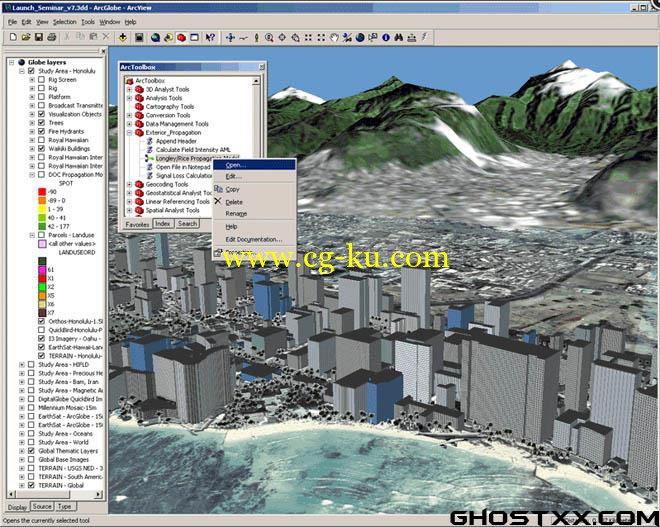Switch to the ArcToolbox Search tab

[x=187, y=224]
